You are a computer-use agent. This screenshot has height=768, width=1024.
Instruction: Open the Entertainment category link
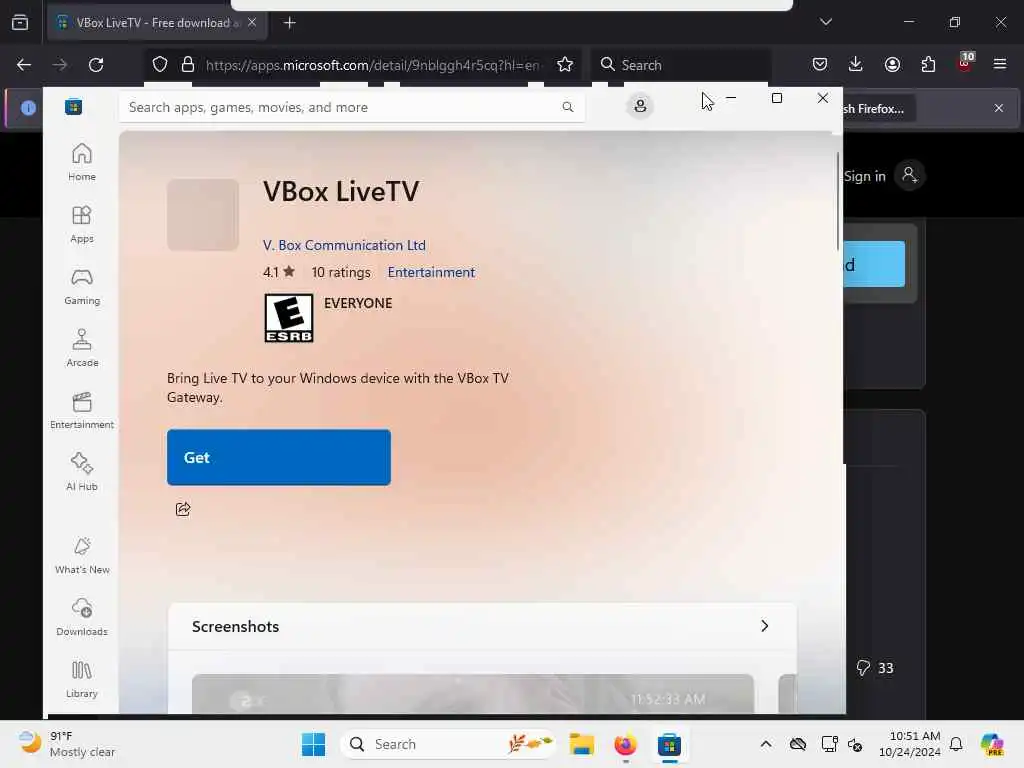pos(431,272)
